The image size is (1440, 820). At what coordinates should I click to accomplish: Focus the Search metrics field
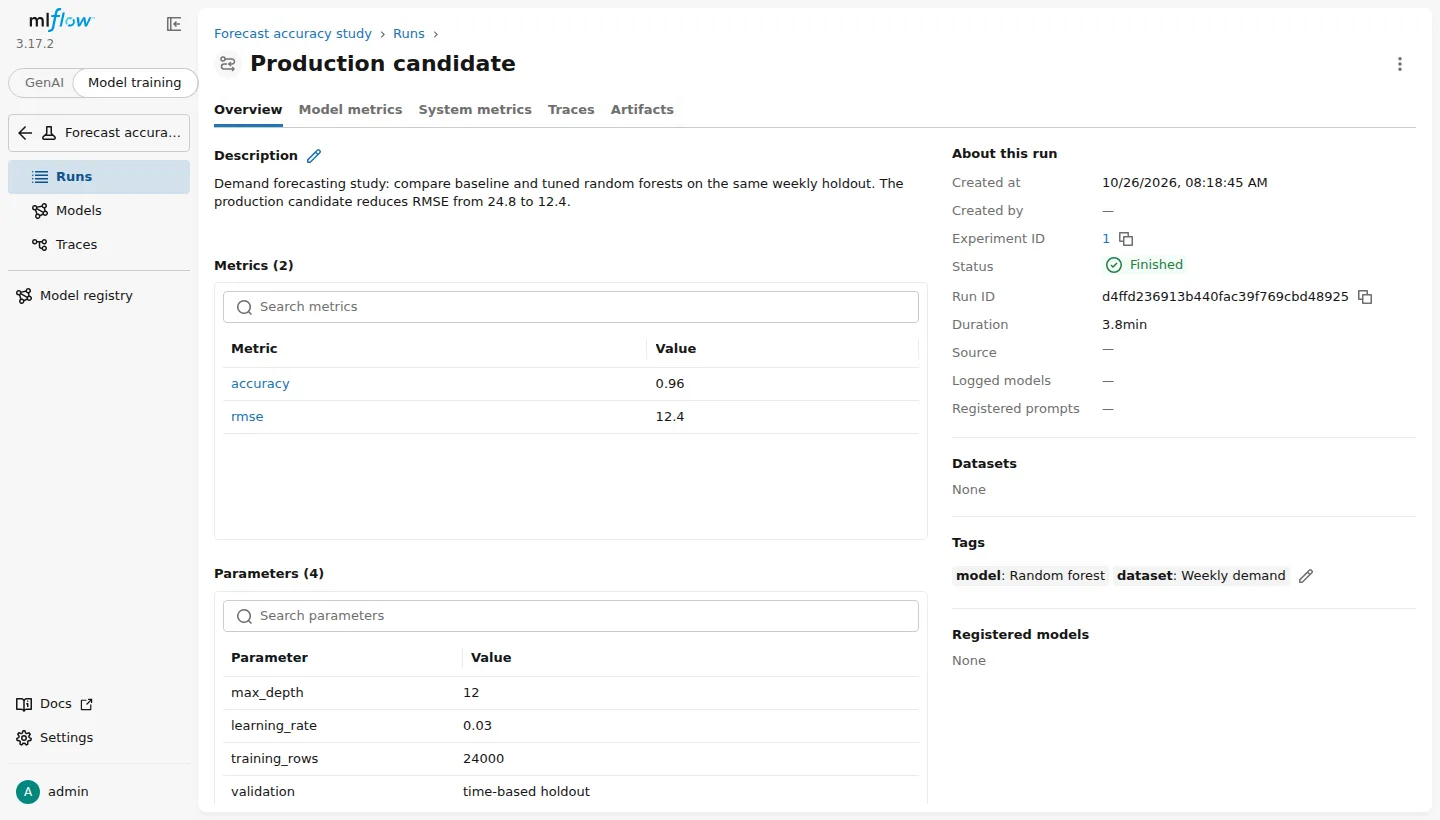click(571, 307)
